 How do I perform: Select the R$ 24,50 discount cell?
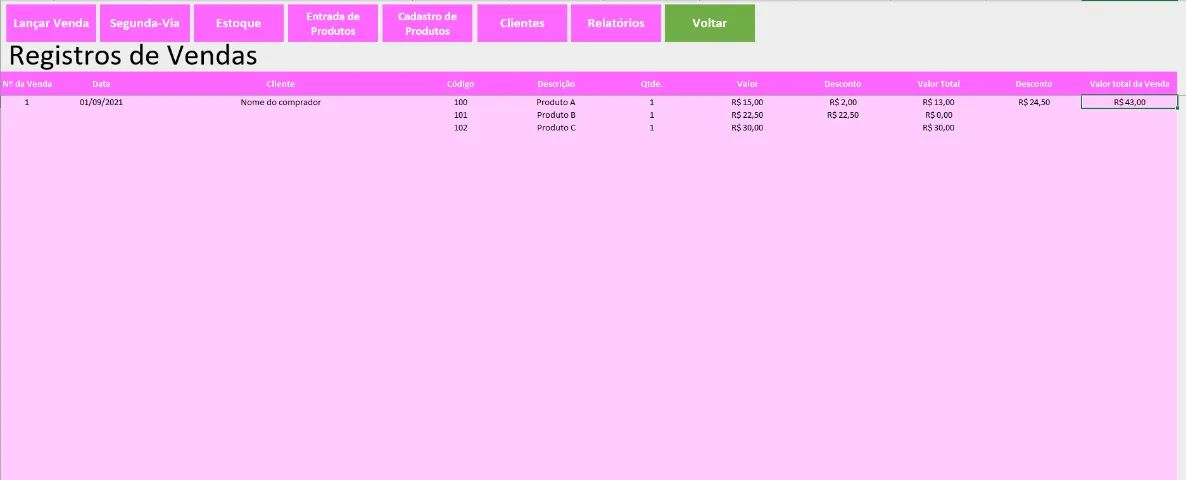1034,102
